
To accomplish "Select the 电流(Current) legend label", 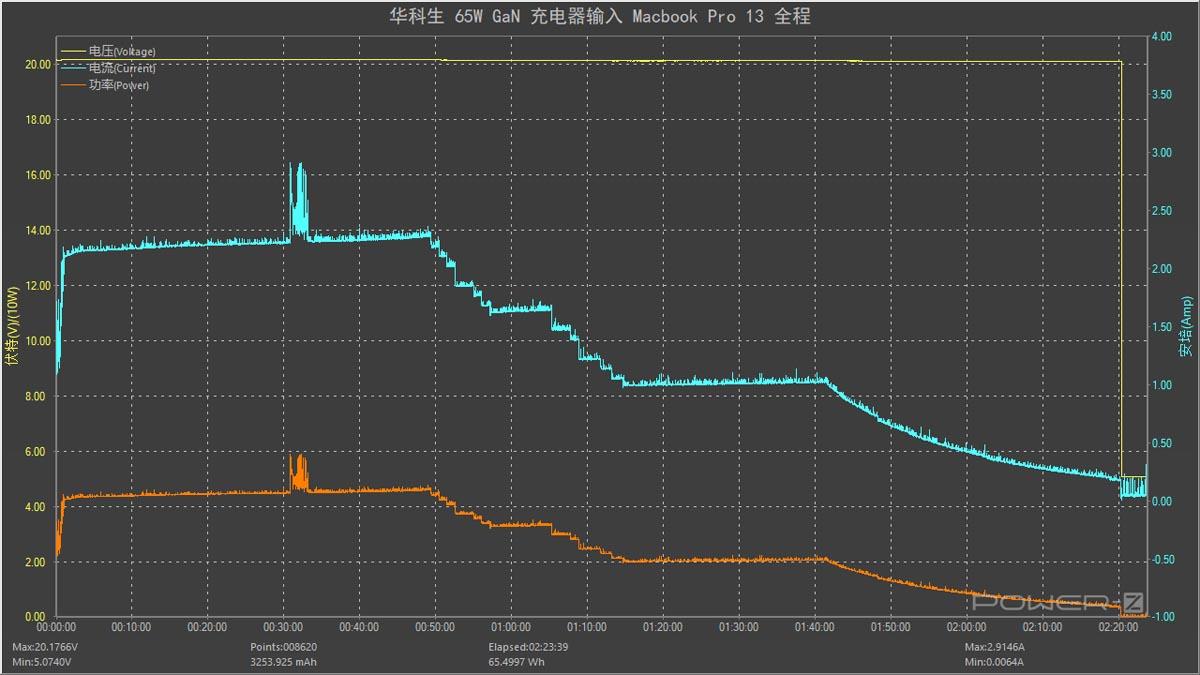I will [x=122, y=68].
